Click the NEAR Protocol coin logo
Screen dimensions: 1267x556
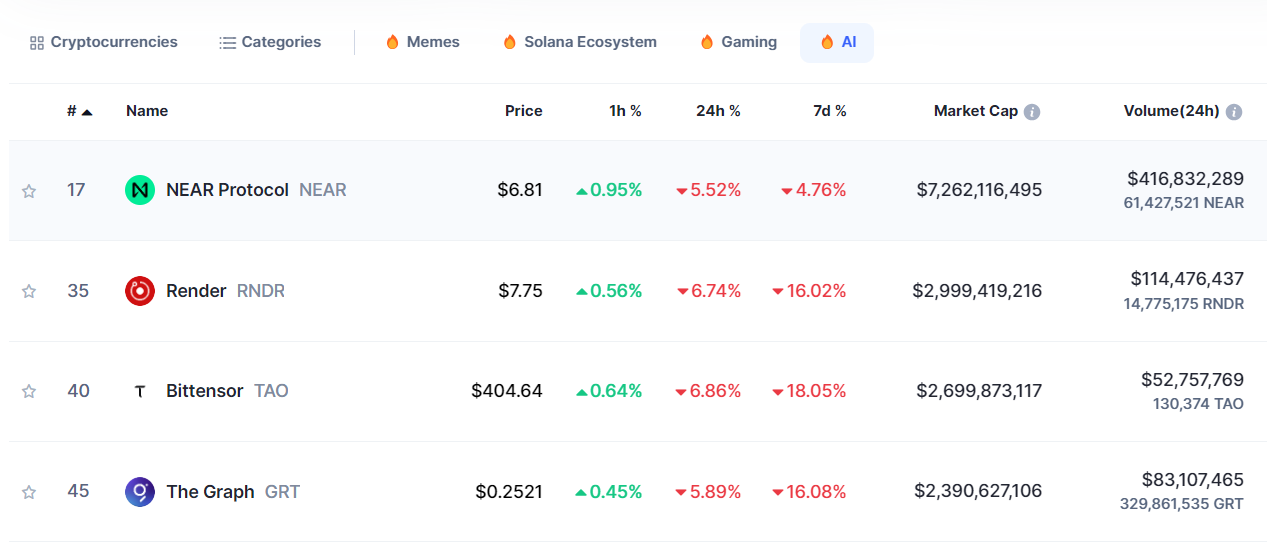click(x=140, y=190)
